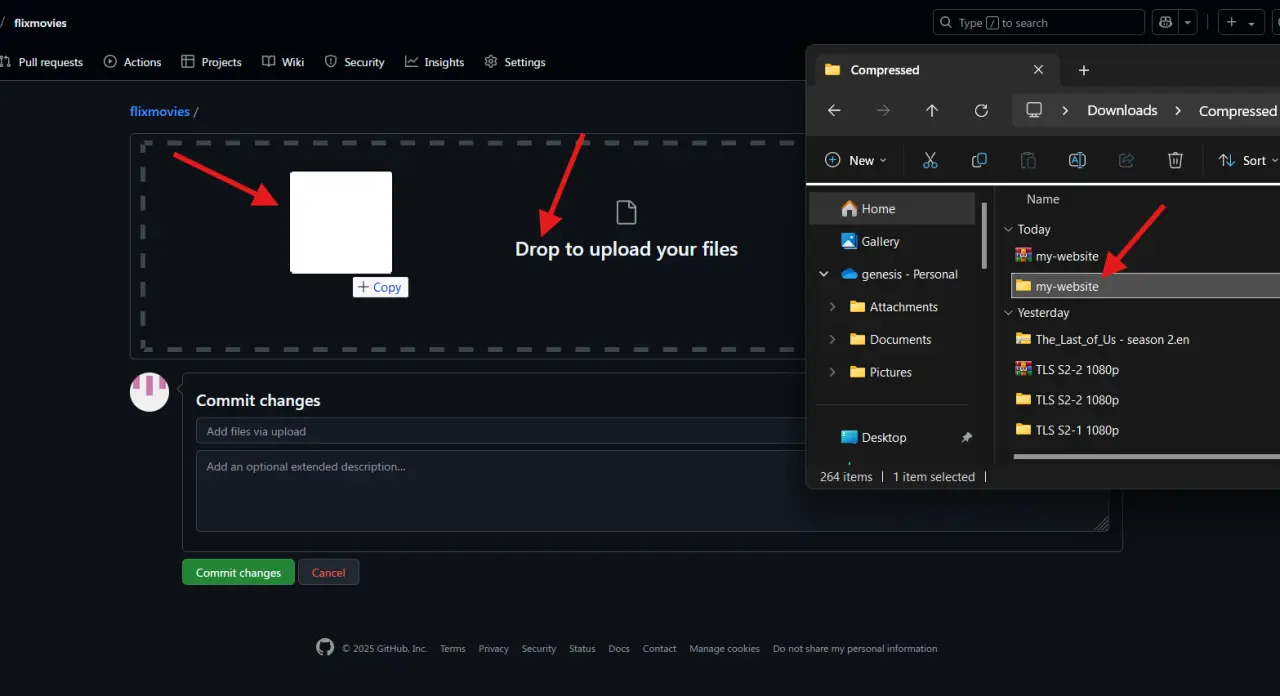Click the Delete trash icon
This screenshot has width=1280, height=696.
pyautogui.click(x=1175, y=160)
